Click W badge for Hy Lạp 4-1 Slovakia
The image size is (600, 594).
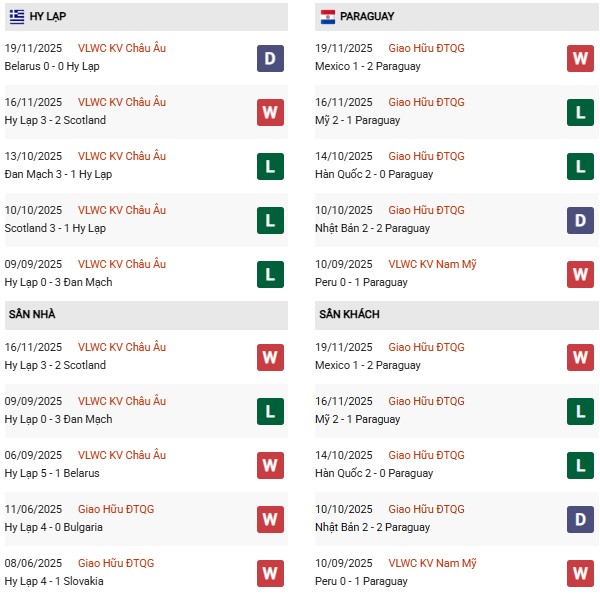pyautogui.click(x=270, y=573)
